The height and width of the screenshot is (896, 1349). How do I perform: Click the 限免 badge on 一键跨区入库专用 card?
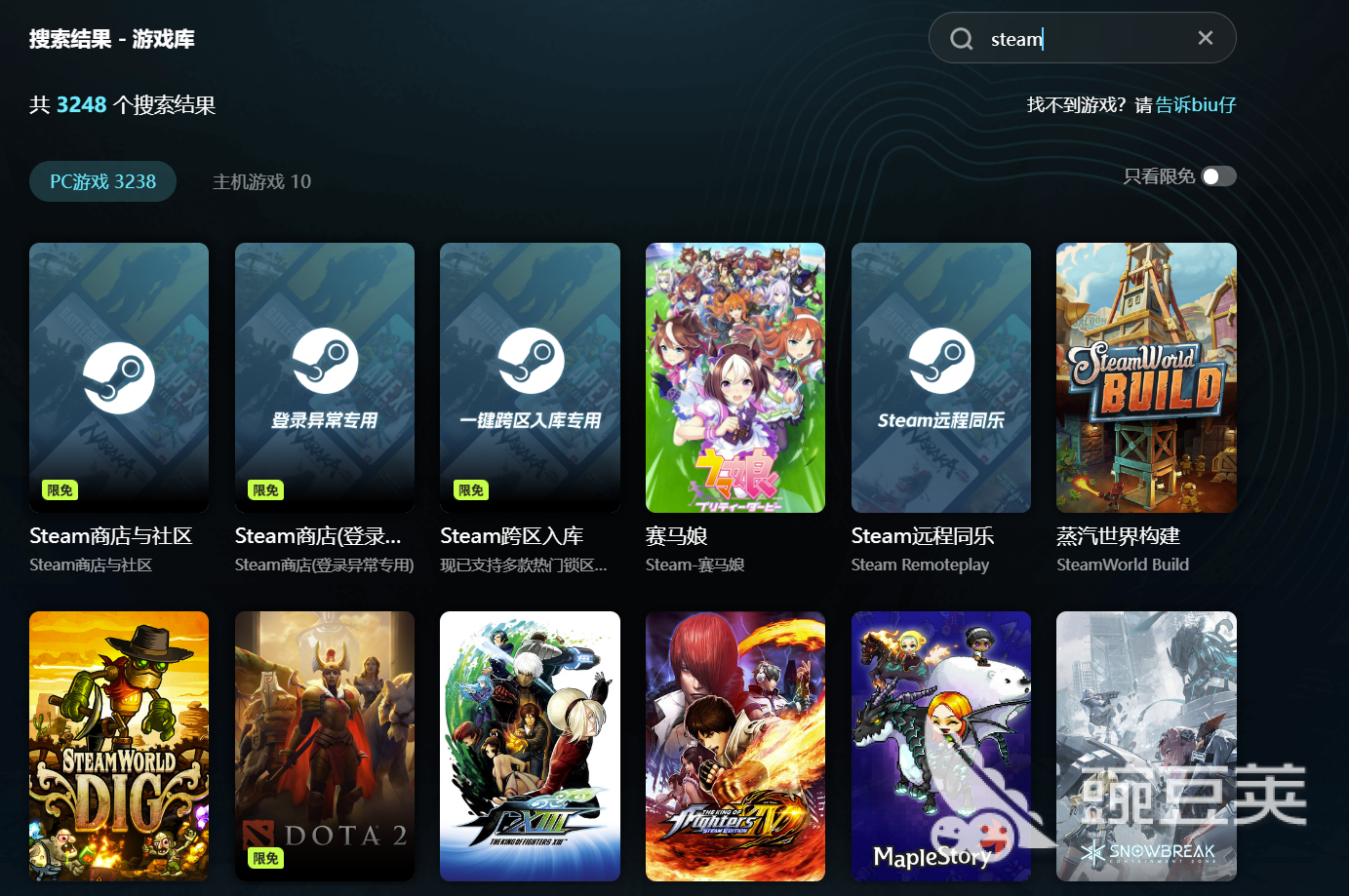[x=471, y=490]
